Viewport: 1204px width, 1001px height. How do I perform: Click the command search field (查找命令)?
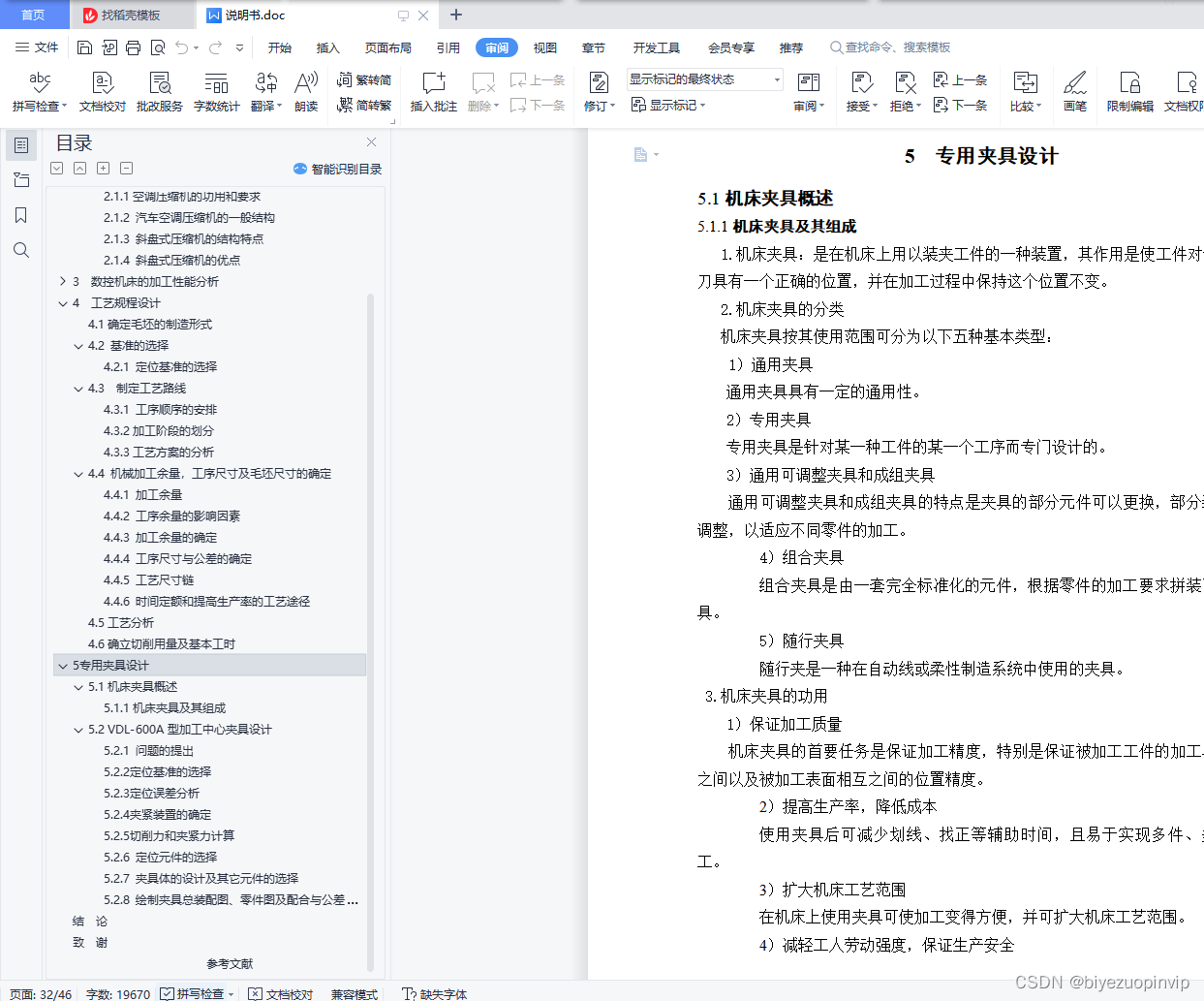pos(891,47)
